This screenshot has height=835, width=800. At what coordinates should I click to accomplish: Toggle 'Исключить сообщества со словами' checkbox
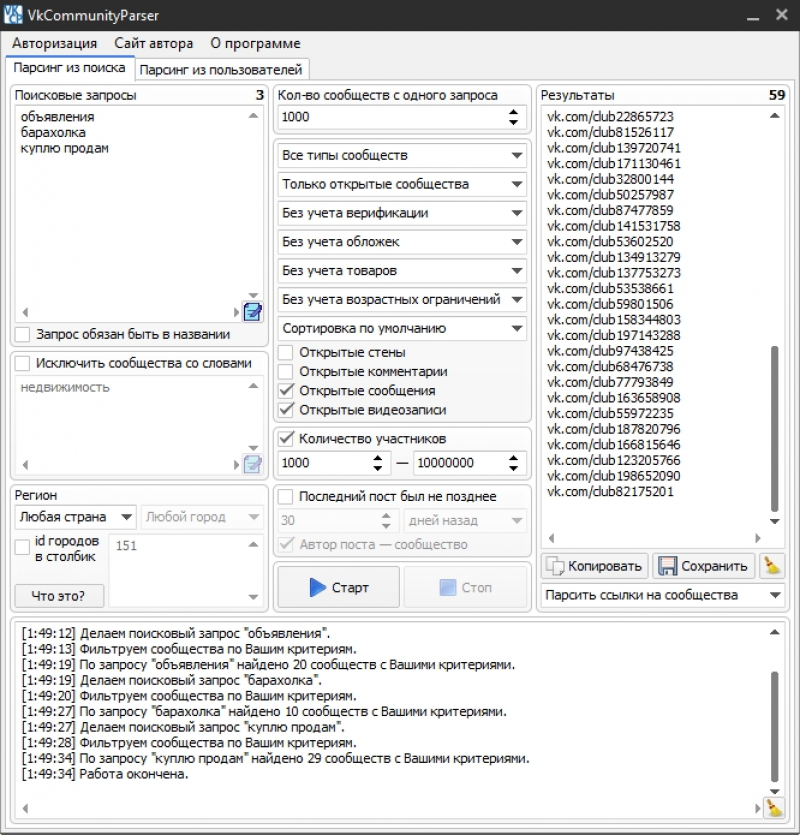[22, 363]
